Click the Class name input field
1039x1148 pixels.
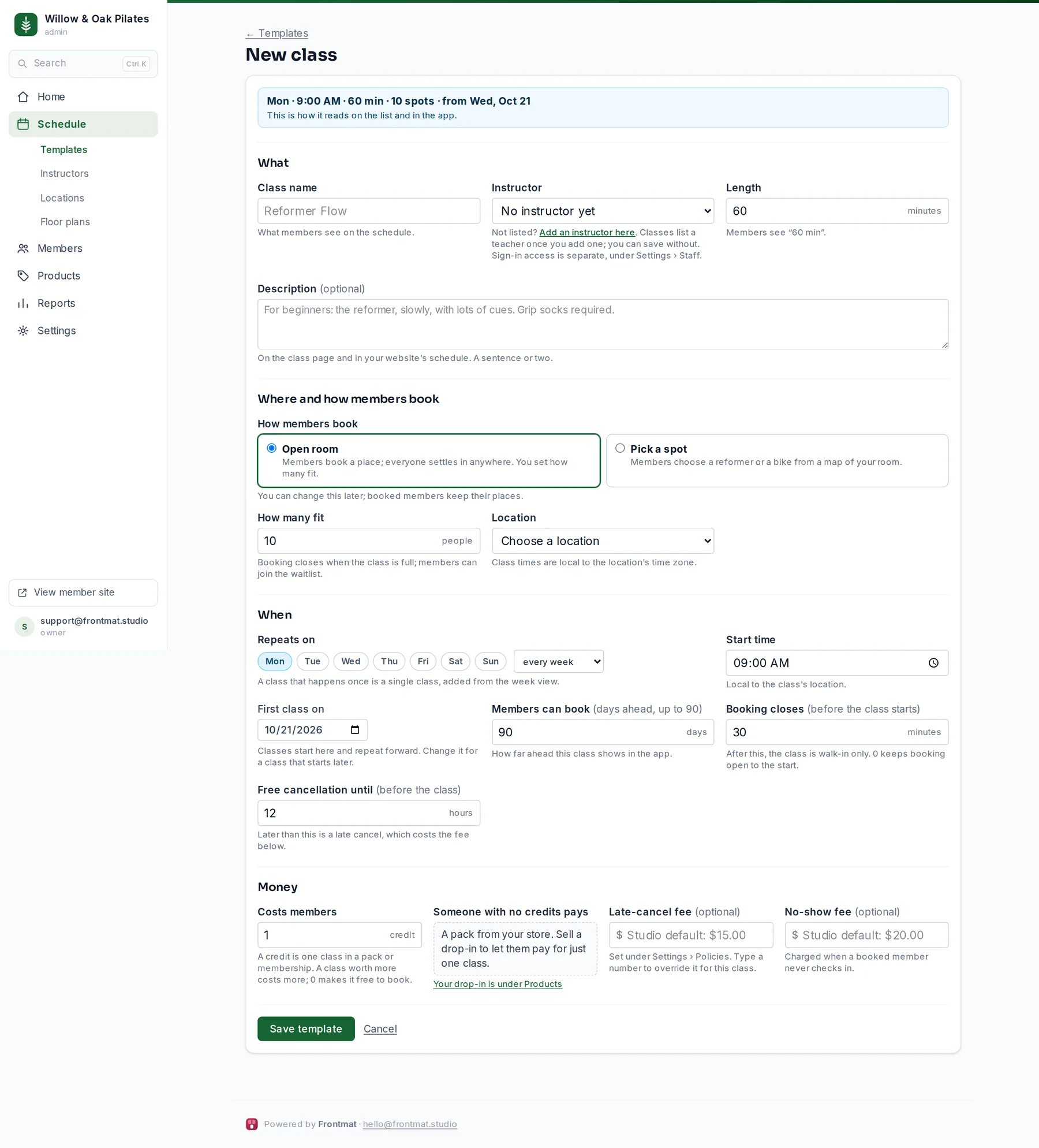point(369,211)
